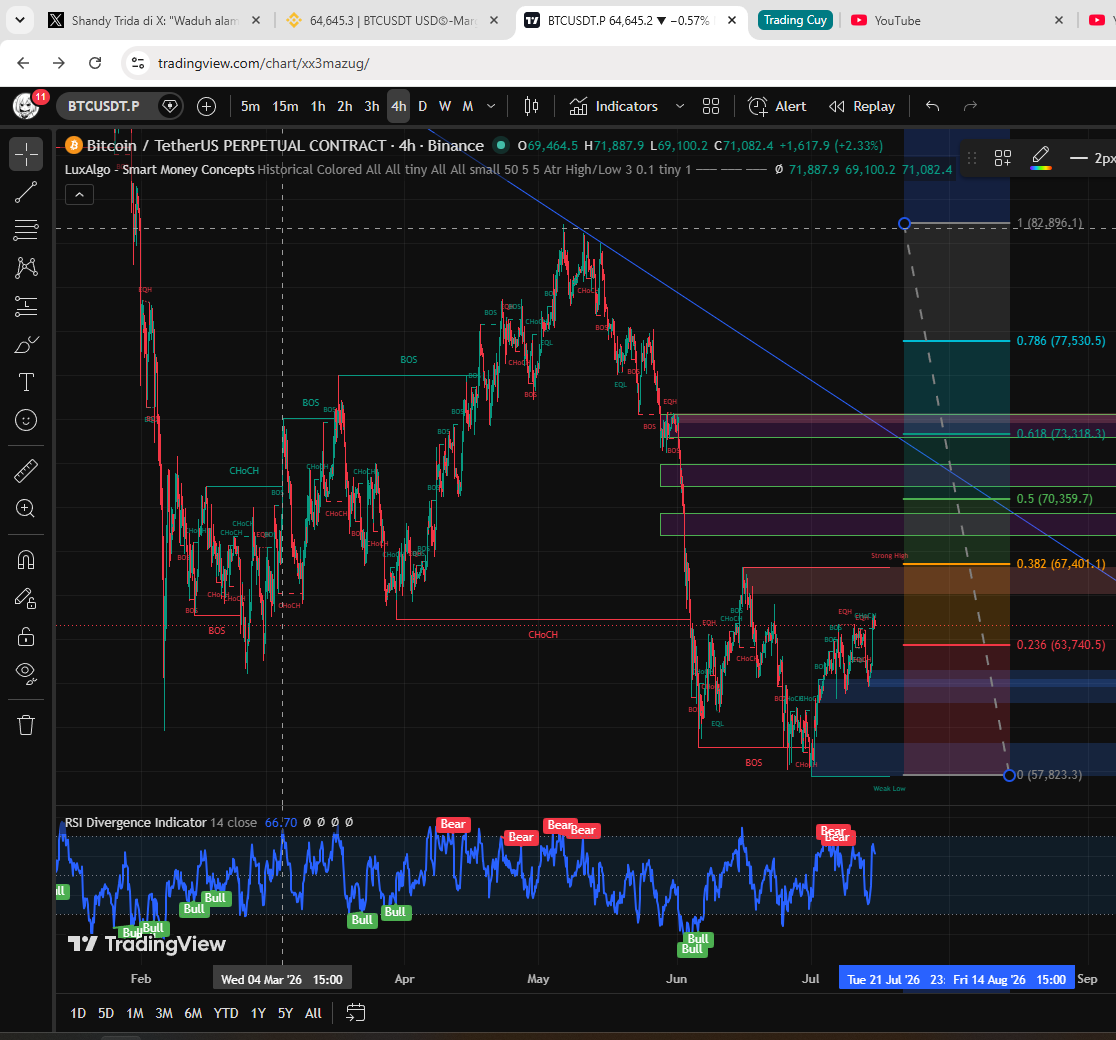This screenshot has width=1116, height=1040.
Task: Open the browser tab search chevron
Action: click(20, 20)
